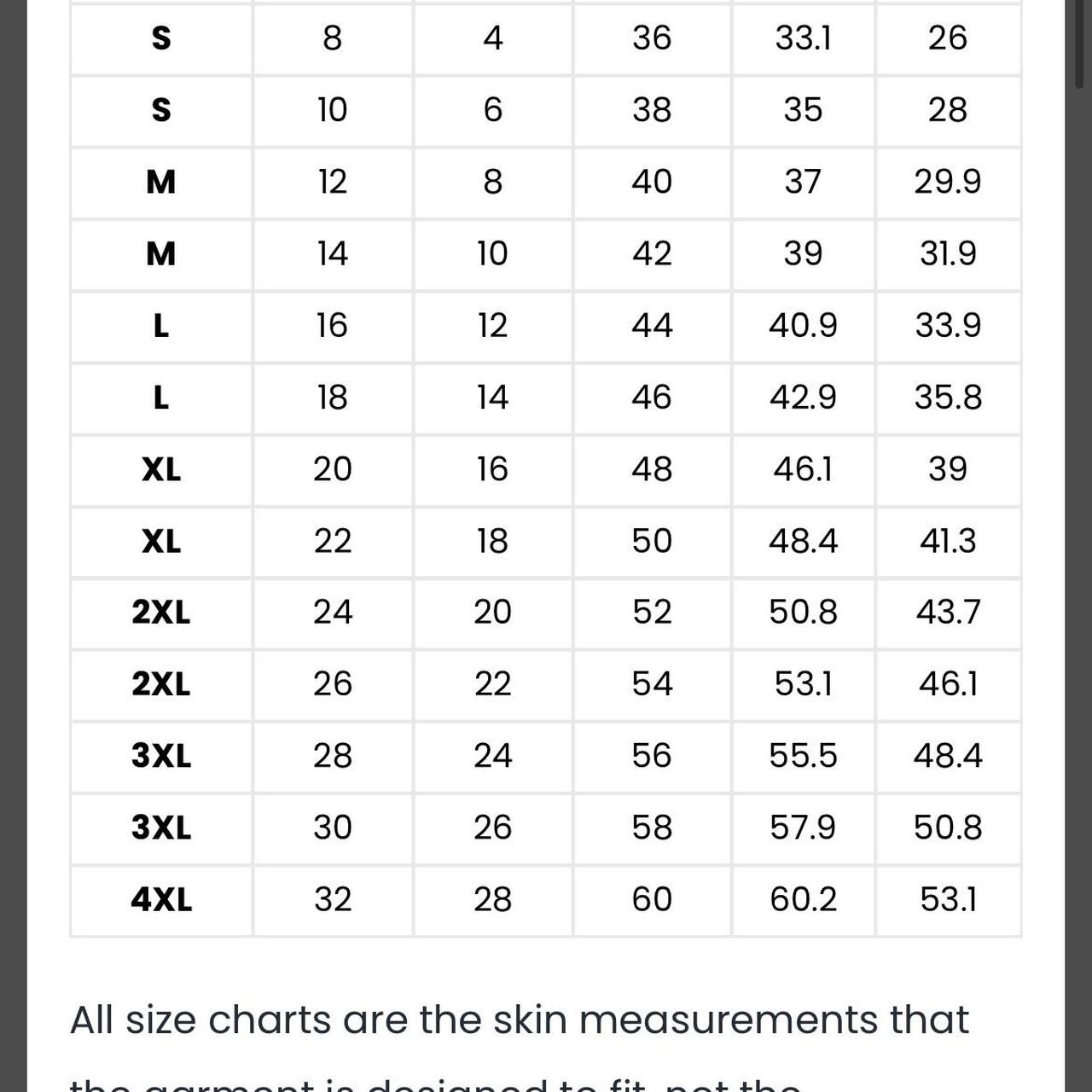Screen dimensions: 1092x1092
Task: Click the 42.9 cell in the L row
Action: coord(803,398)
